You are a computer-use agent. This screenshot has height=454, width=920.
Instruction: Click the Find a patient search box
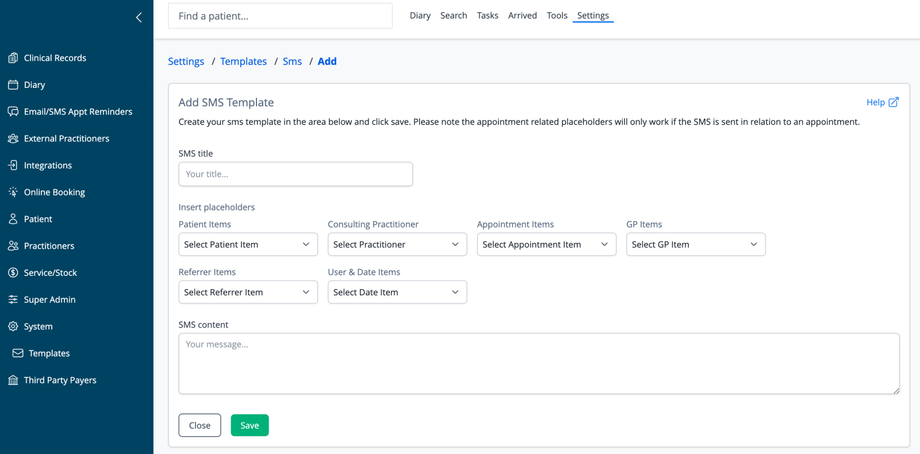(280, 16)
